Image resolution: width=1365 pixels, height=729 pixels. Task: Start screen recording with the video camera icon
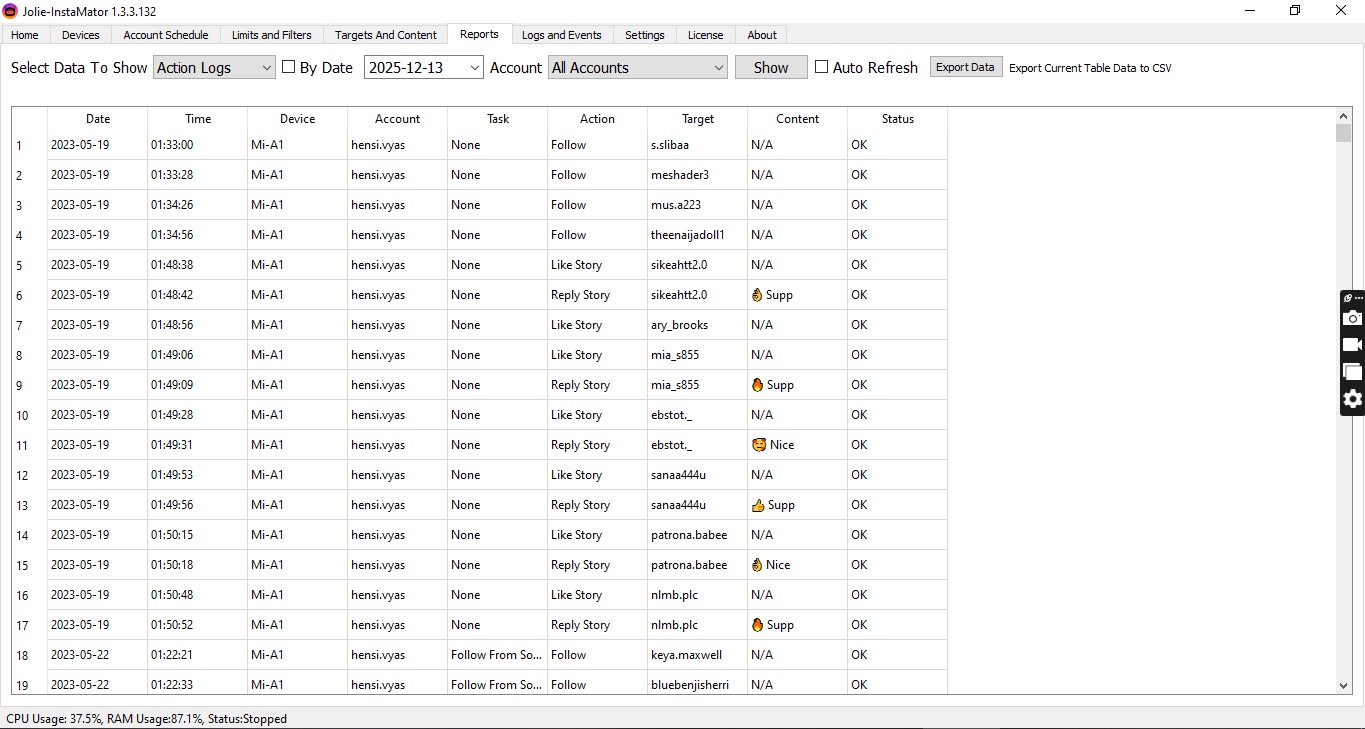pos(1352,344)
